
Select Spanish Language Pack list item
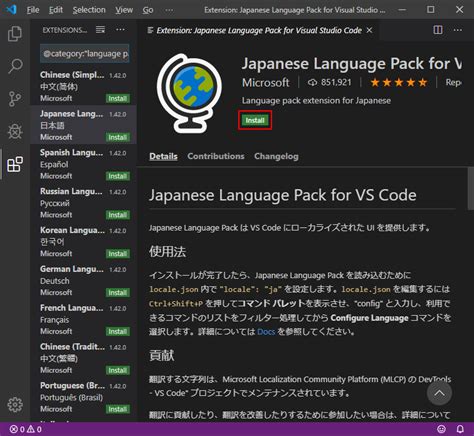click(x=83, y=164)
